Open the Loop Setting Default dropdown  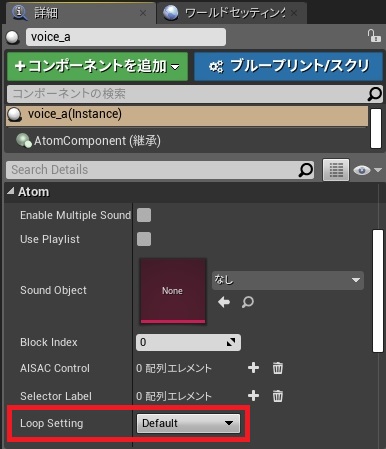point(188,423)
